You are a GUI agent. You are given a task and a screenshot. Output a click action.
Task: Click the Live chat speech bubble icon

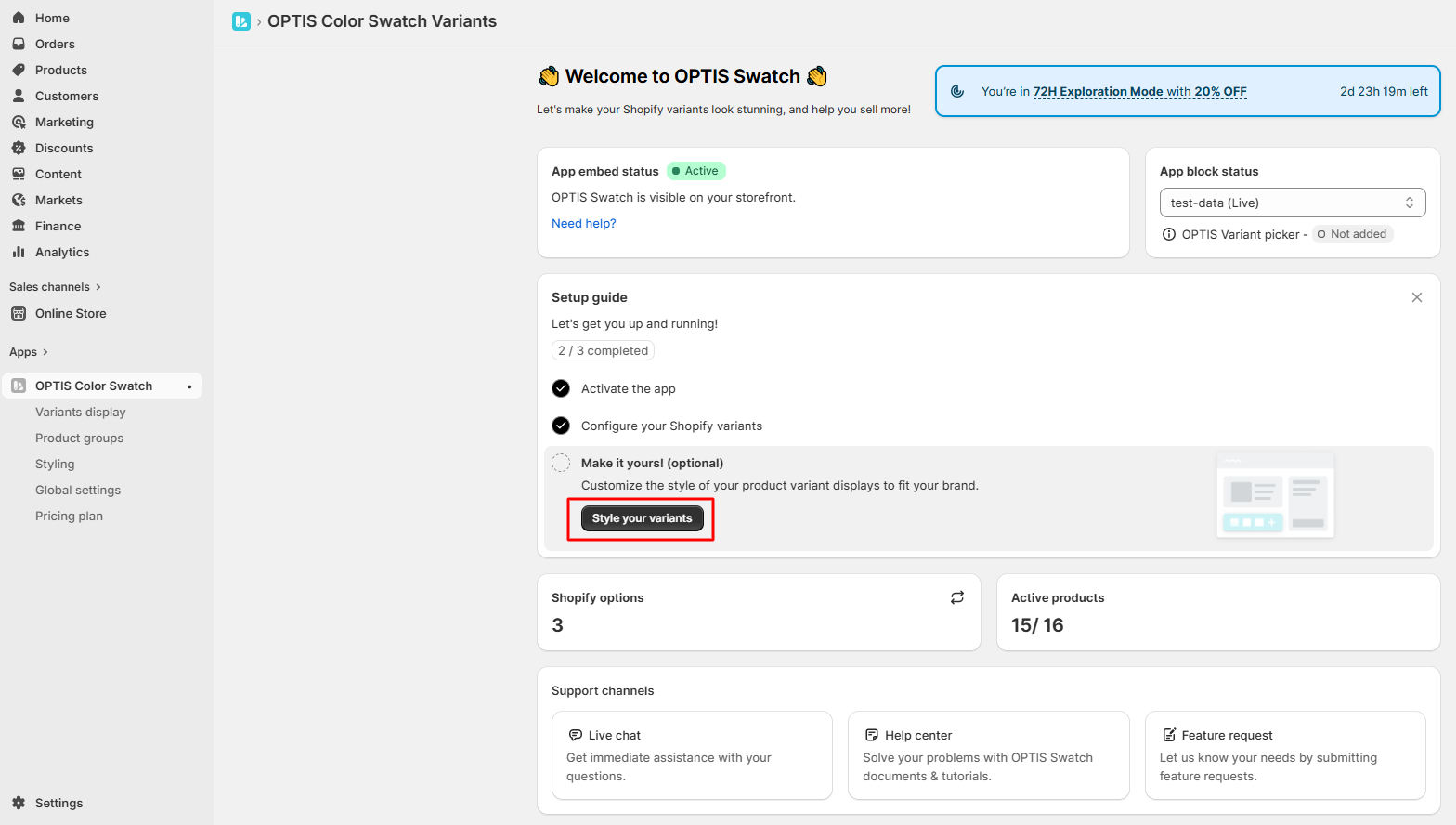(576, 735)
